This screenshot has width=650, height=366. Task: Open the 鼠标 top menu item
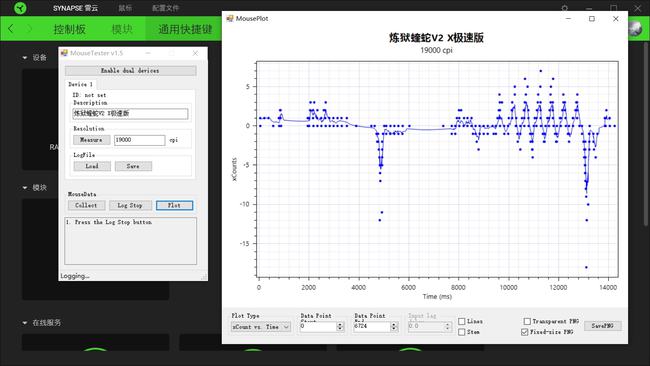pyautogui.click(x=125, y=8)
